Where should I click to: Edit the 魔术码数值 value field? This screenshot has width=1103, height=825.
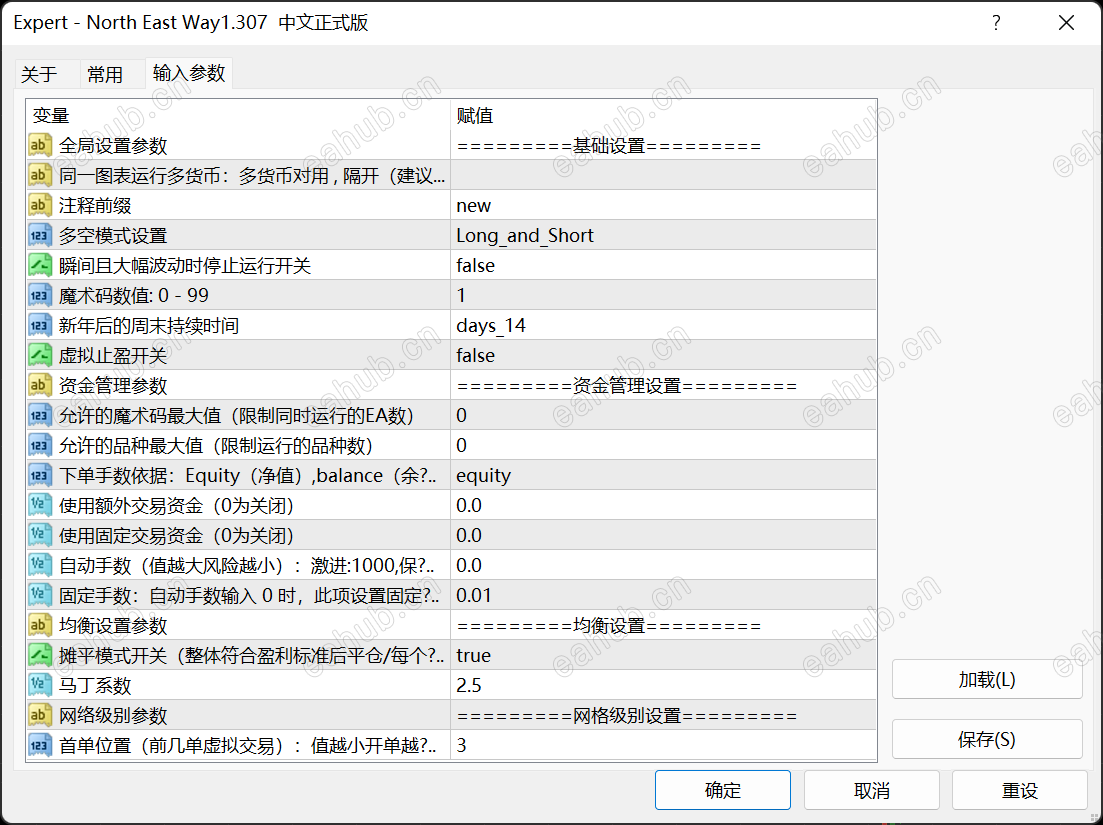tap(663, 295)
